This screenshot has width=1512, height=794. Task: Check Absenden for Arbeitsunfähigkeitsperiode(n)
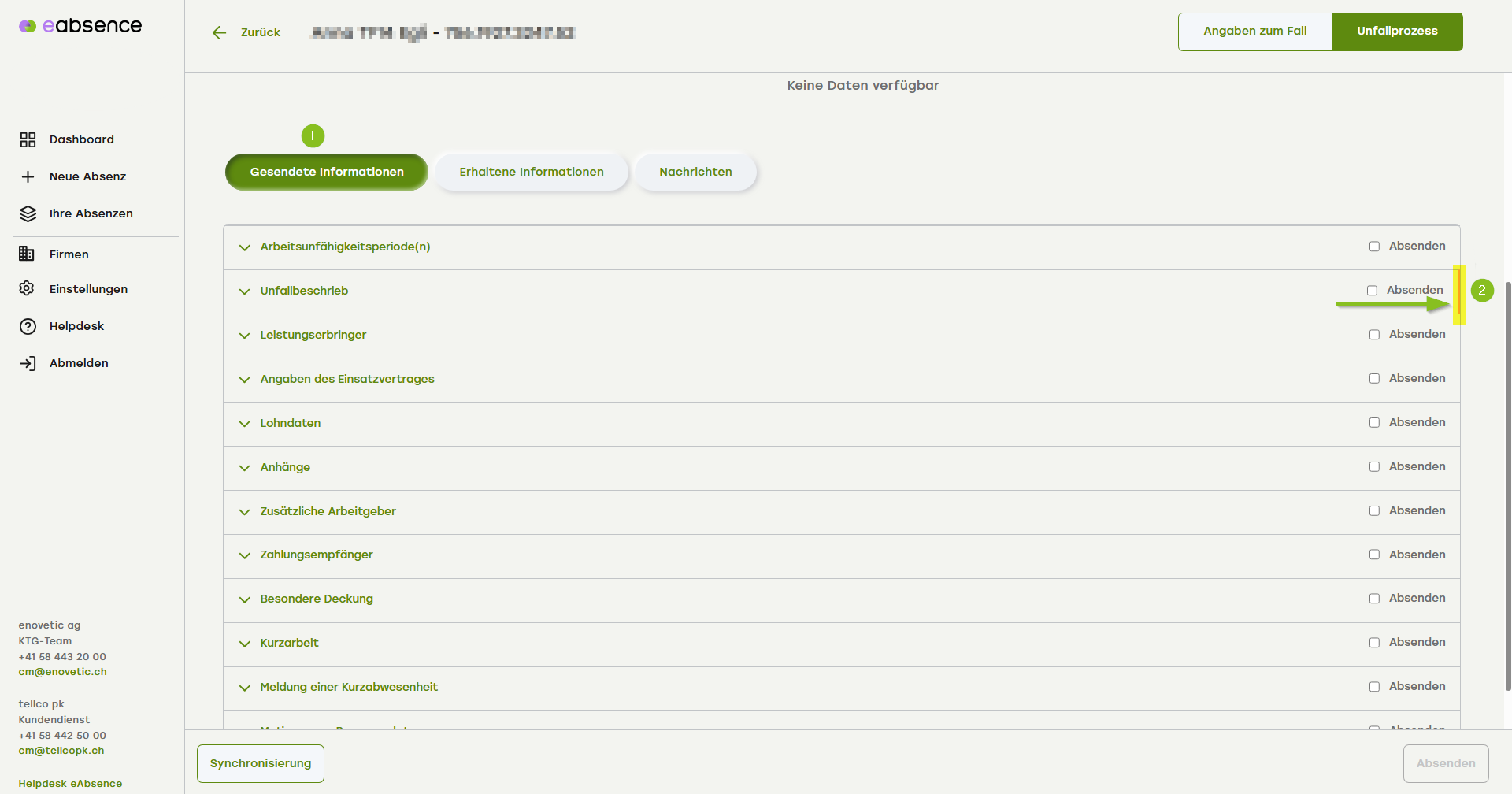pos(1374,247)
